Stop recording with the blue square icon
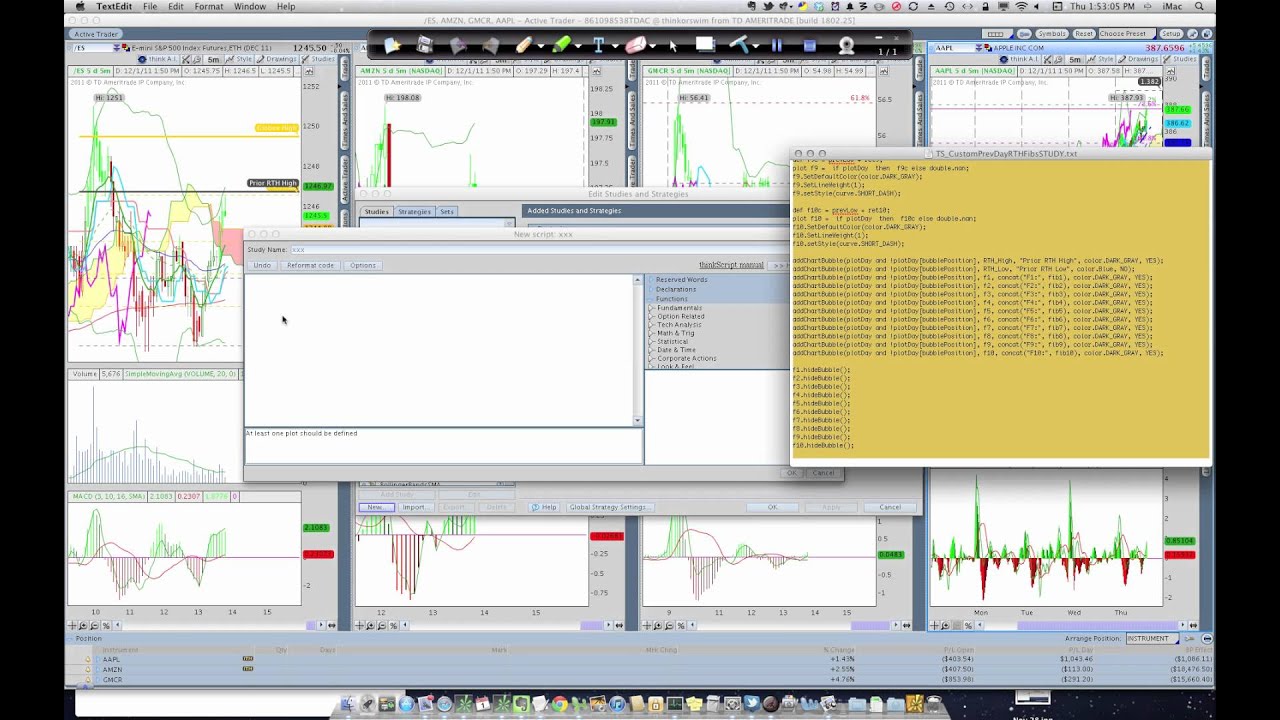Screen dimensions: 1280x720 pyautogui.click(x=810, y=46)
